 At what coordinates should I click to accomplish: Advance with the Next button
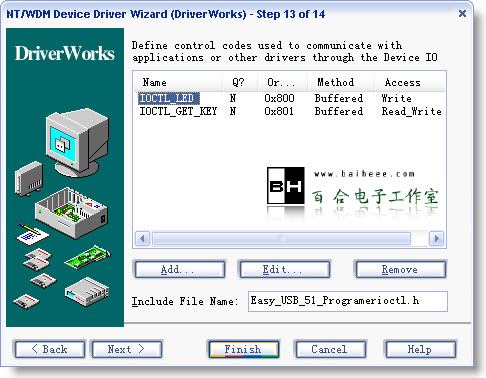pyautogui.click(x=127, y=349)
